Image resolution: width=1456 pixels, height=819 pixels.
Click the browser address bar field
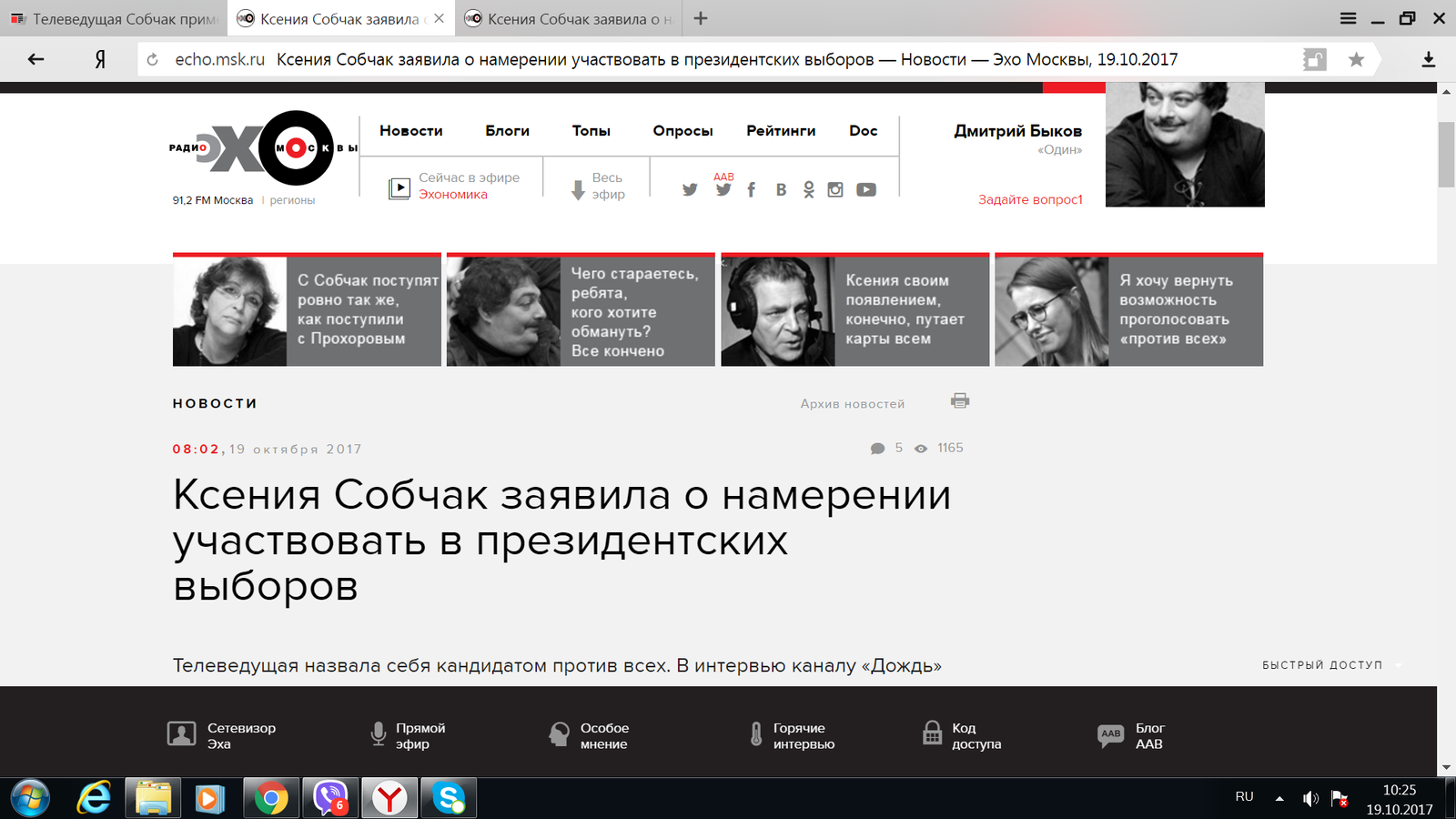(x=728, y=60)
